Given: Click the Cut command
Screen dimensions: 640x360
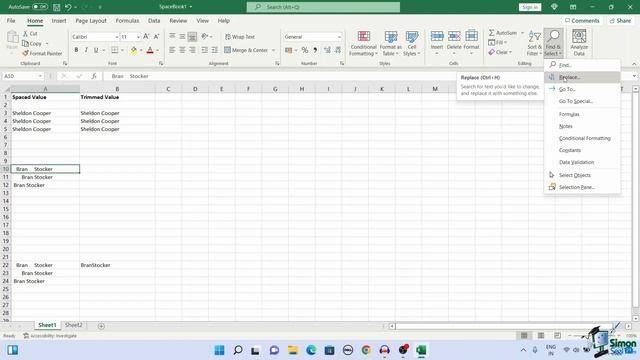Looking at the screenshot, I should pyautogui.click(x=30, y=33).
